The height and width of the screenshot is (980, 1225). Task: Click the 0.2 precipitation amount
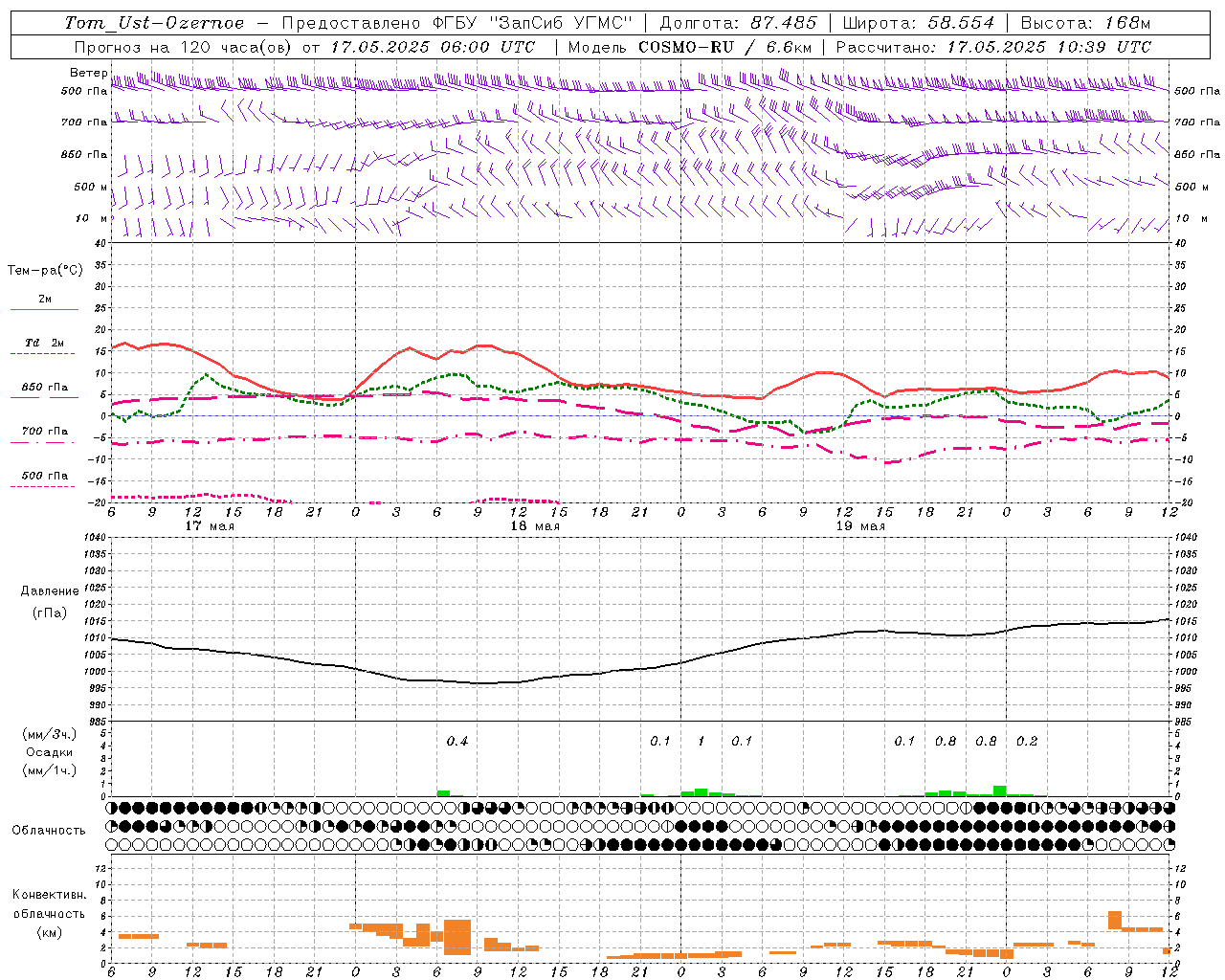(x=1027, y=742)
